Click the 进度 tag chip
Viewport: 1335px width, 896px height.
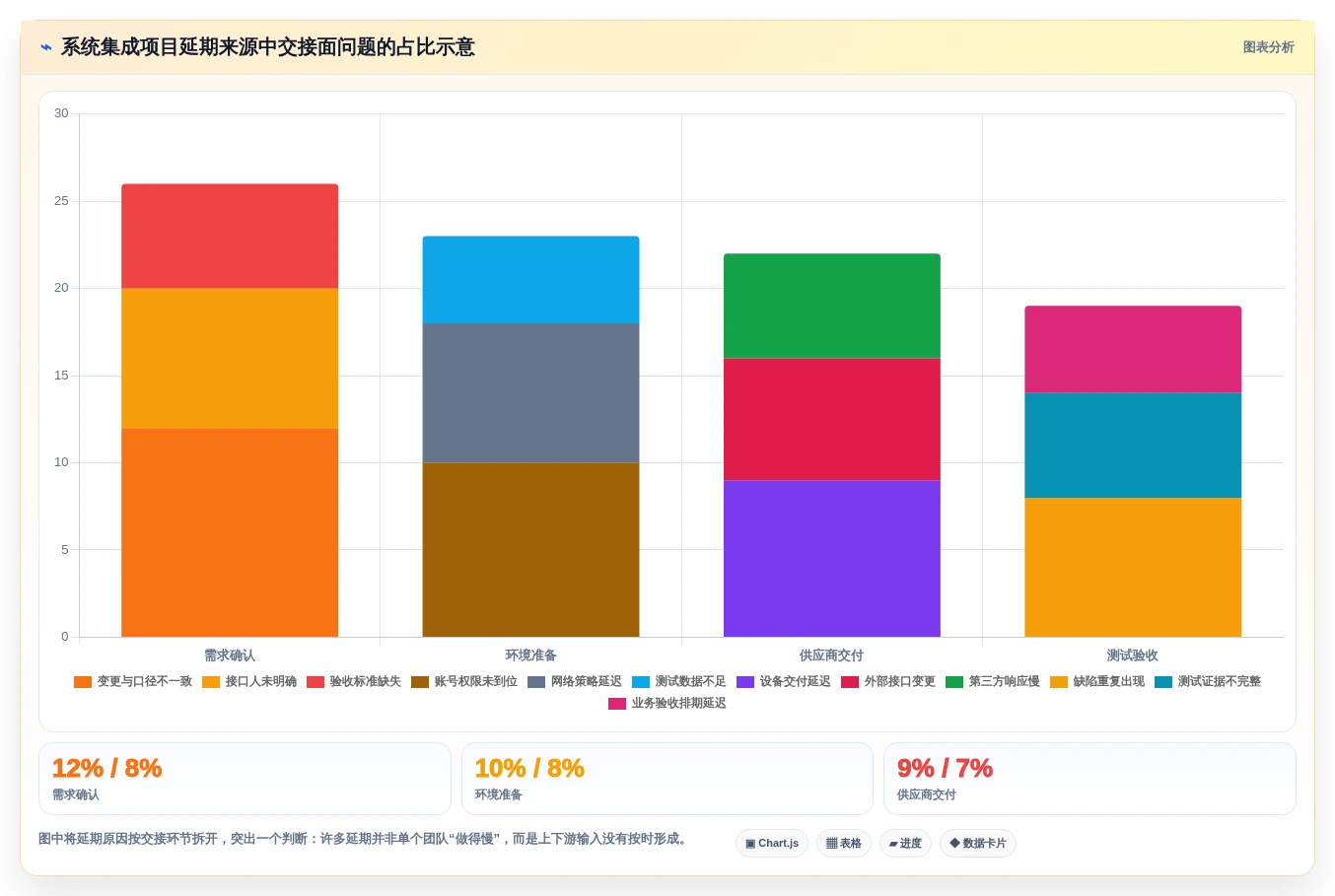(905, 844)
